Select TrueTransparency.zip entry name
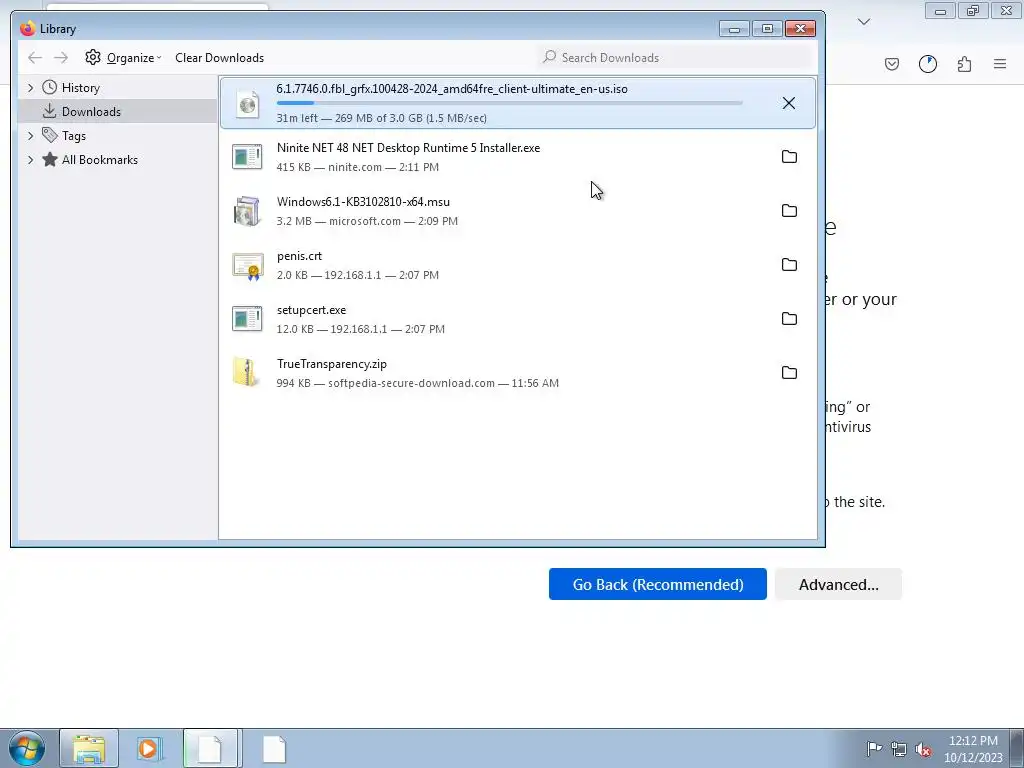This screenshot has height=768, width=1024. 332,364
